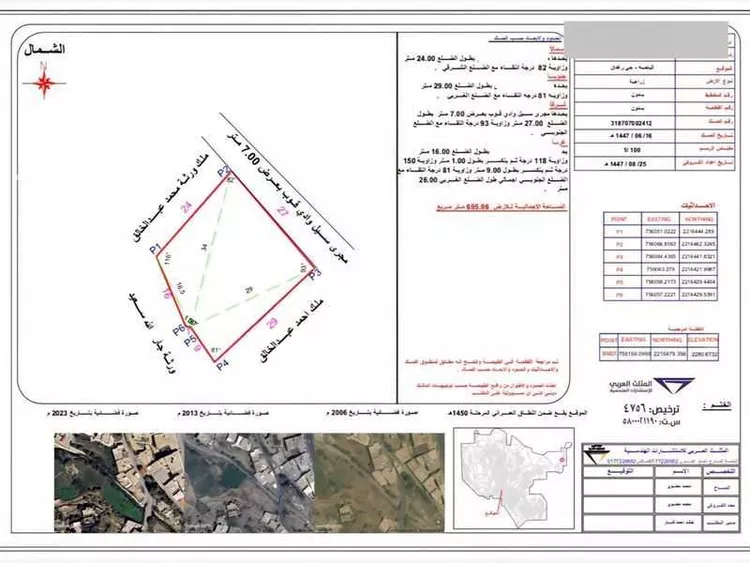Open the 2023 satellite image thumbnail
The image size is (750, 563).
pyautogui.click(x=119, y=483)
